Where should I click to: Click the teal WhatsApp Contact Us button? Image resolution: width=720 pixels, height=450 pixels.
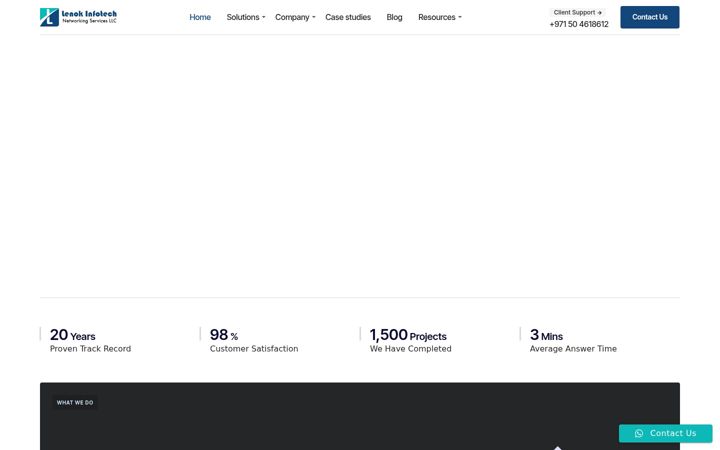coord(665,433)
